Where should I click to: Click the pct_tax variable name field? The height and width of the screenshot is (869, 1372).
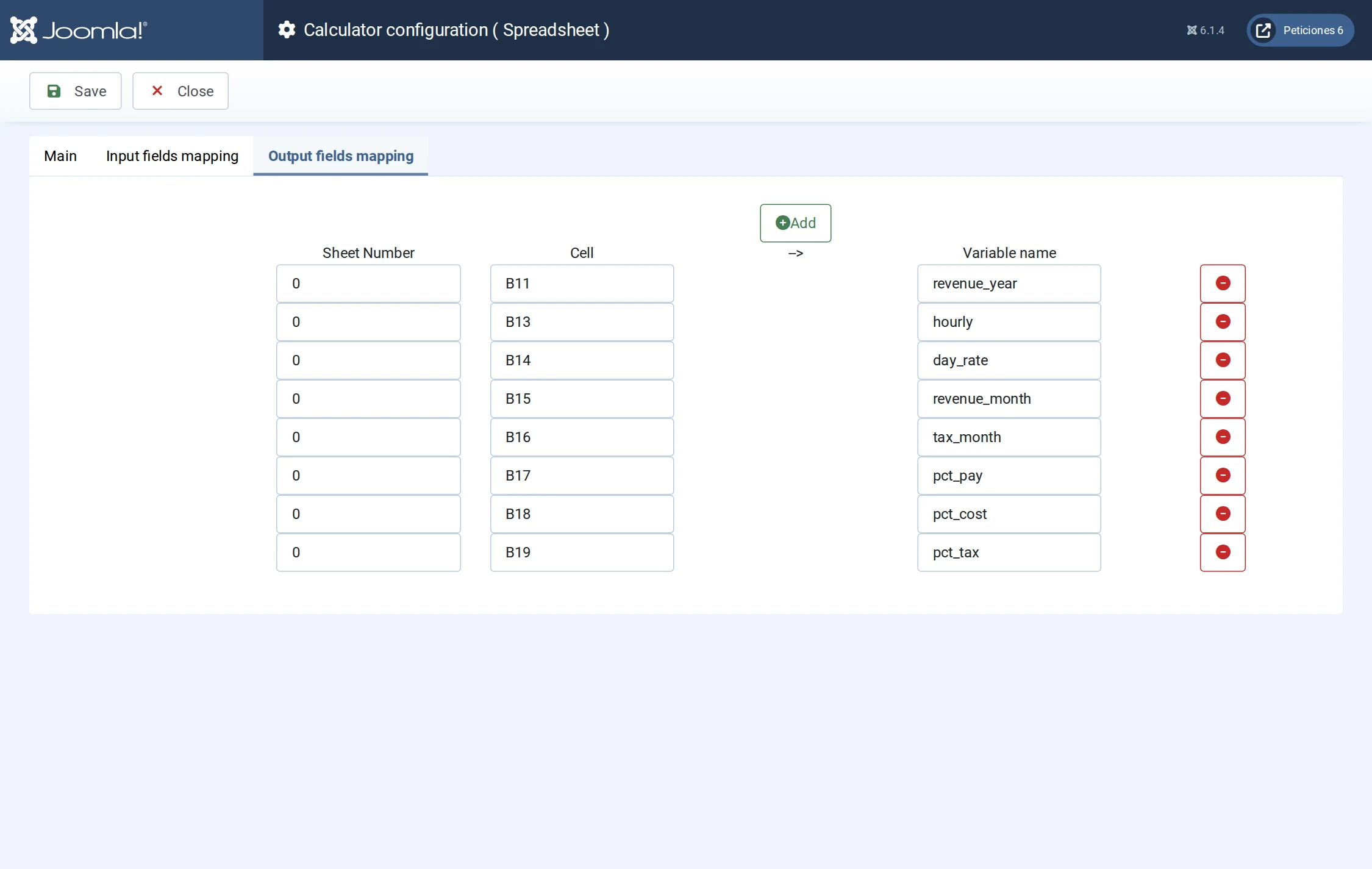coord(1009,553)
